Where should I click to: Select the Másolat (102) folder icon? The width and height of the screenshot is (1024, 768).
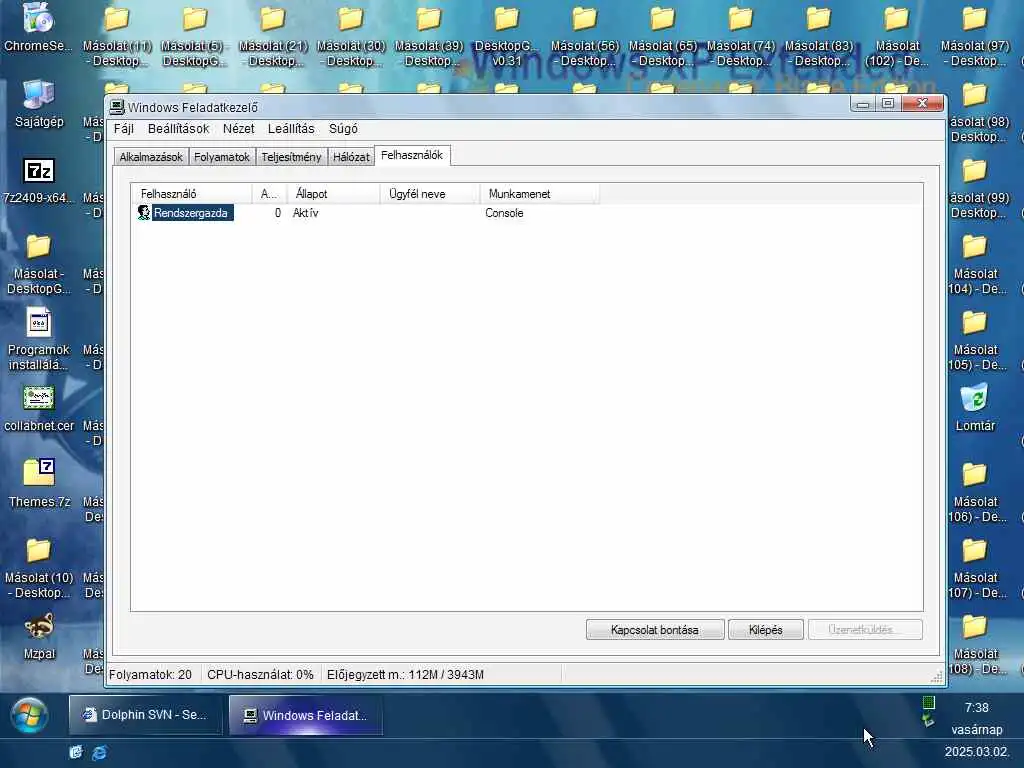pos(897,36)
